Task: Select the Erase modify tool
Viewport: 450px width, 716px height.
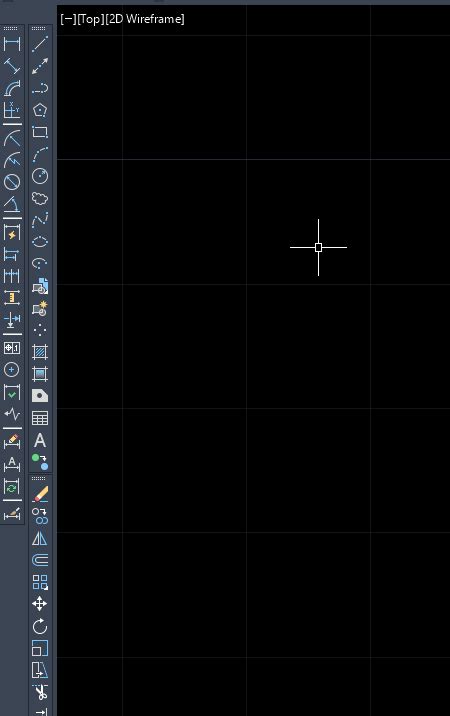Action: click(40, 494)
